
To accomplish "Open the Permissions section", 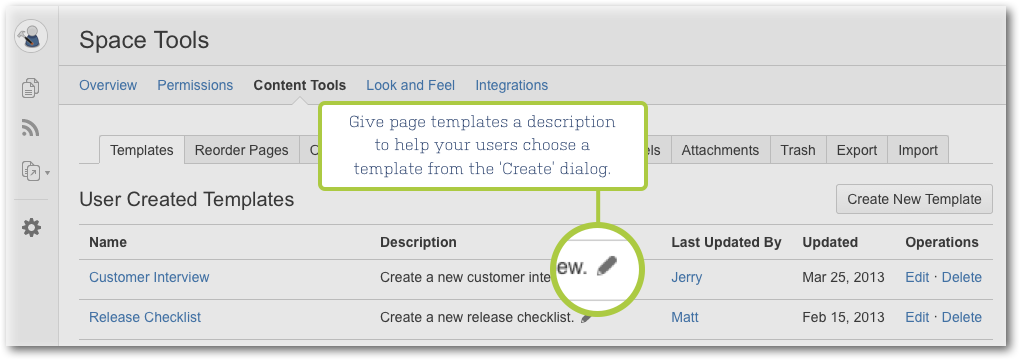I will pyautogui.click(x=195, y=85).
